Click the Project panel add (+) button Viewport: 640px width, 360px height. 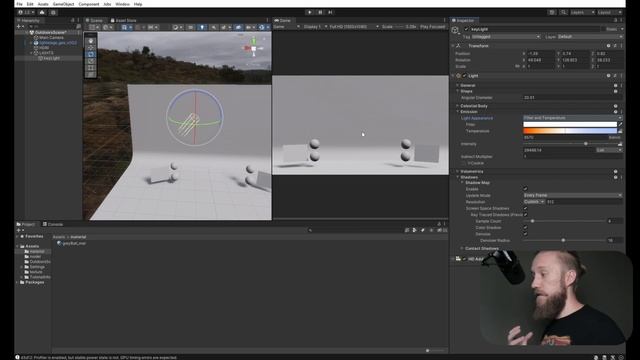point(19,230)
